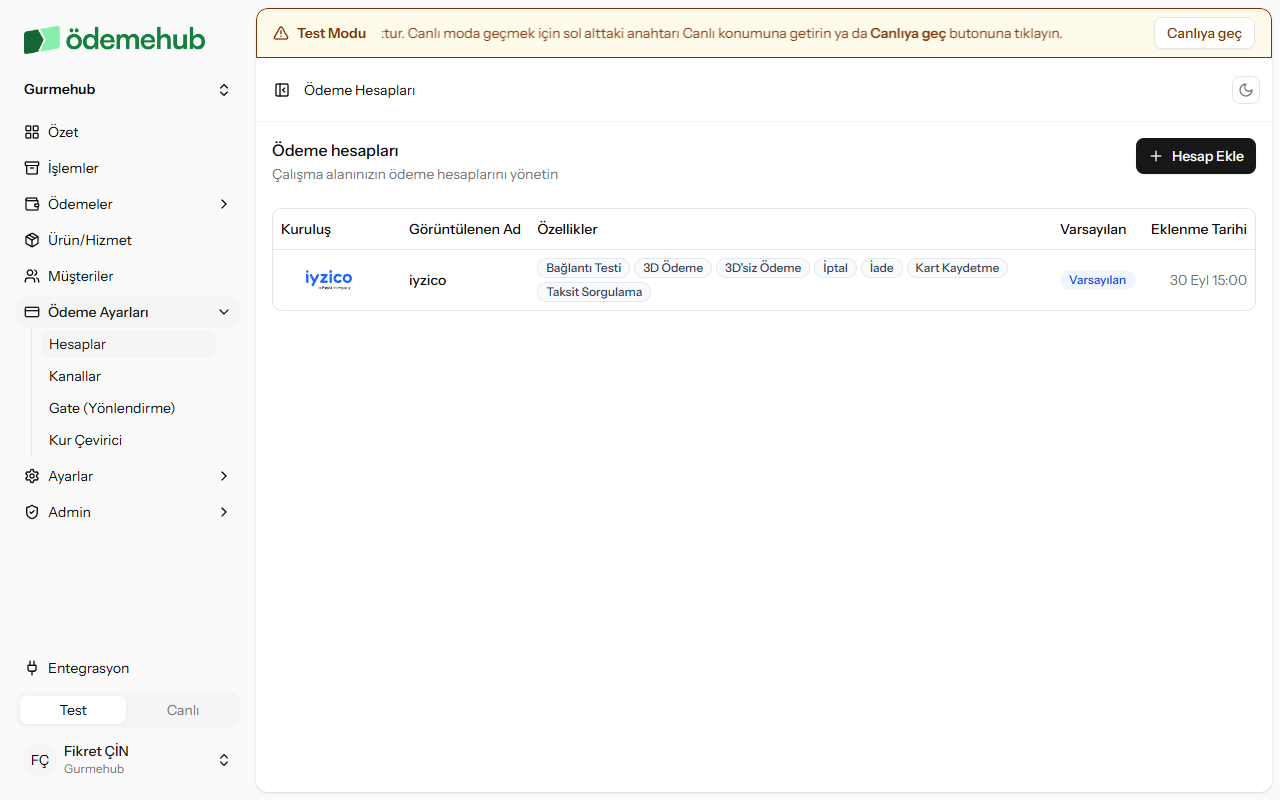Click the Ödeme Hesapları breadcrumb

pos(359,90)
